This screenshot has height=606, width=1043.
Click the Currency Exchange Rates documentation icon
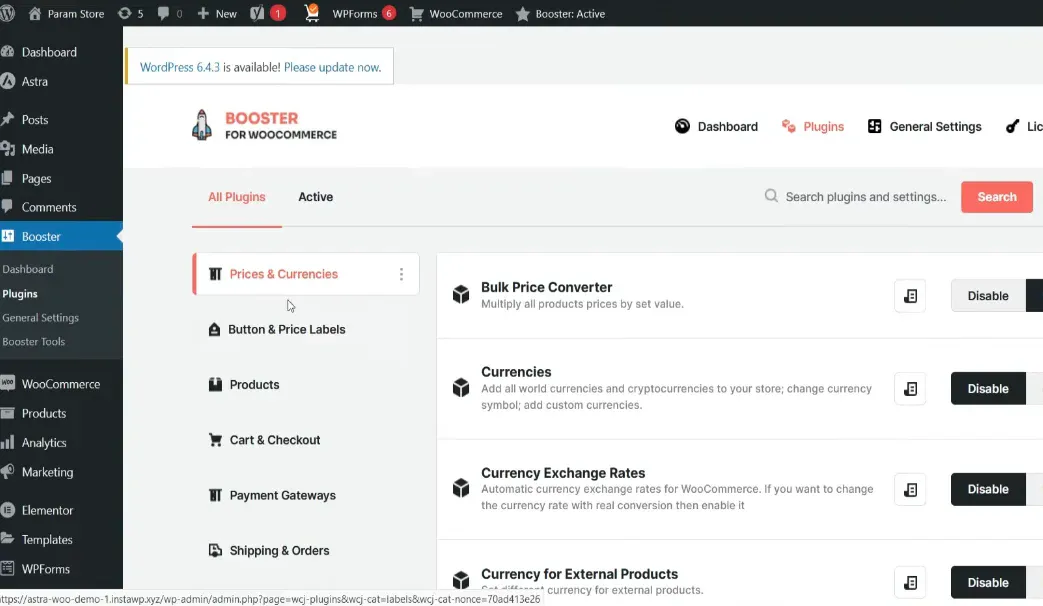coord(910,489)
